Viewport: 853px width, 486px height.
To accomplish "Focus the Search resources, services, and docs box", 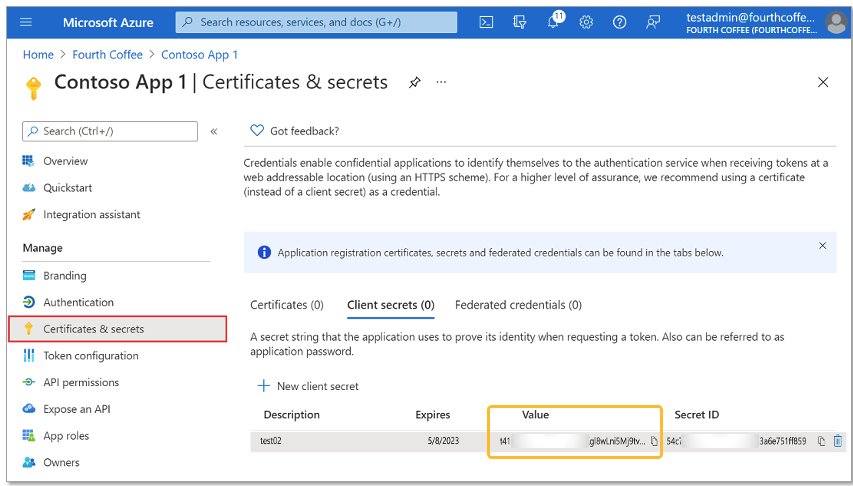I will click(316, 22).
